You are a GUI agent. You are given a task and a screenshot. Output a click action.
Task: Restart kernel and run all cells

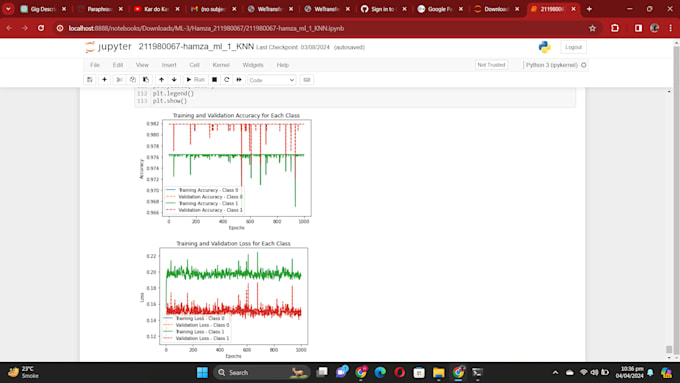239,80
